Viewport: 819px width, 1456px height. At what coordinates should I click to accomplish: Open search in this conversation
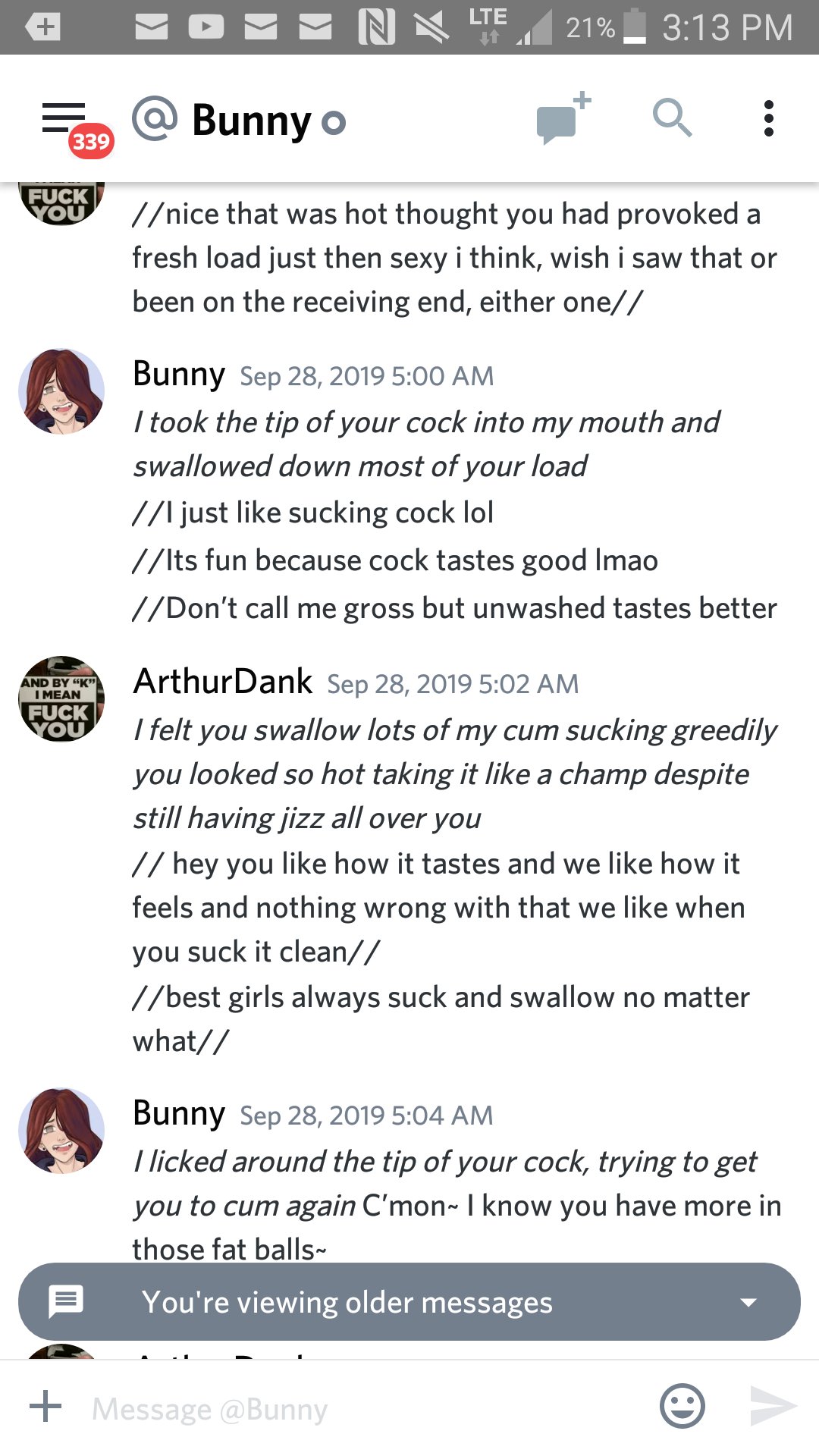(672, 118)
